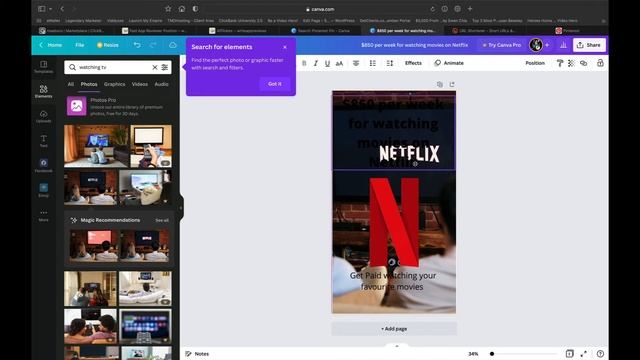Click the Safari reload icon
Image resolution: width=640 pixels, height=360 pixels.
(x=433, y=9)
